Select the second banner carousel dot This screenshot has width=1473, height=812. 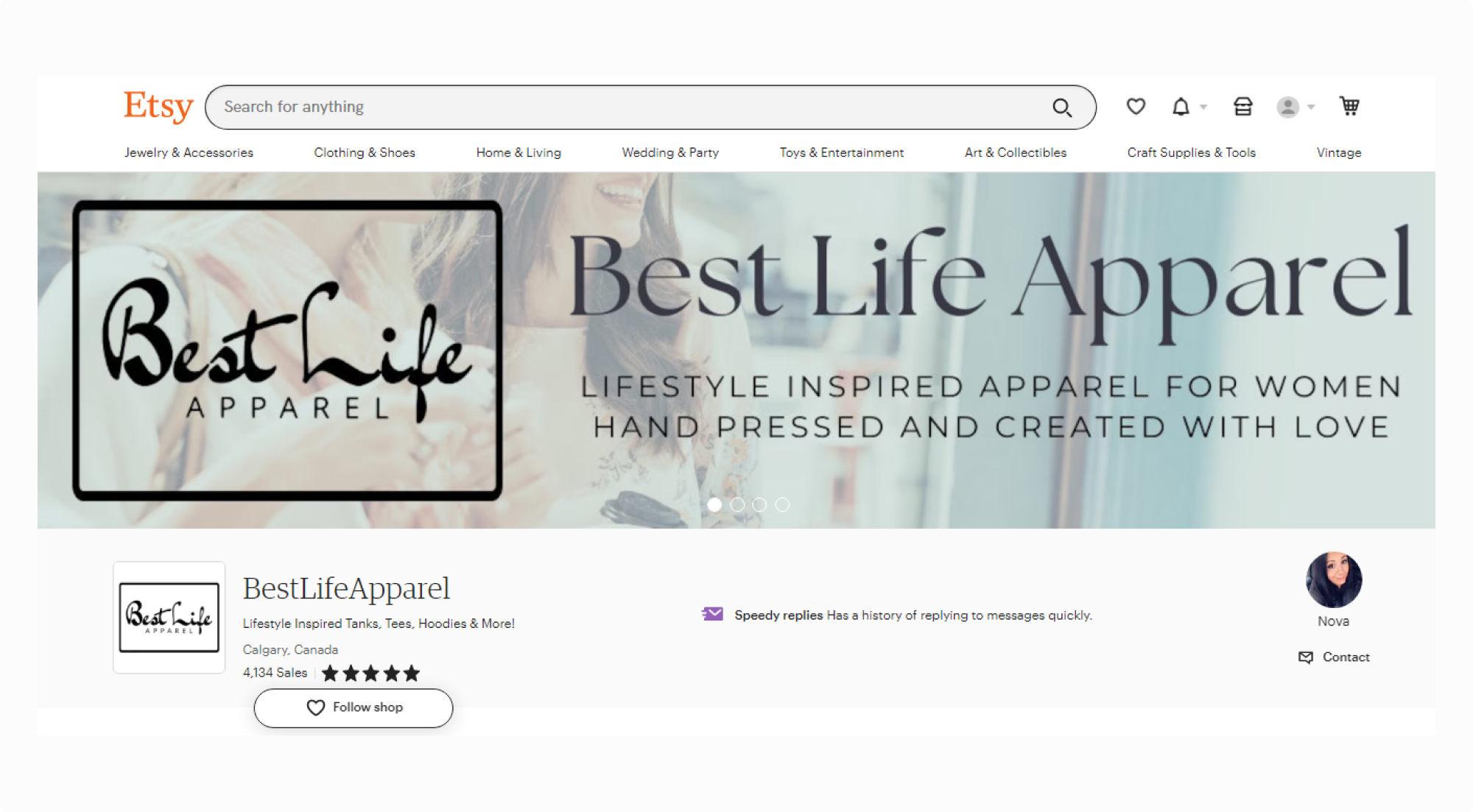click(x=737, y=505)
